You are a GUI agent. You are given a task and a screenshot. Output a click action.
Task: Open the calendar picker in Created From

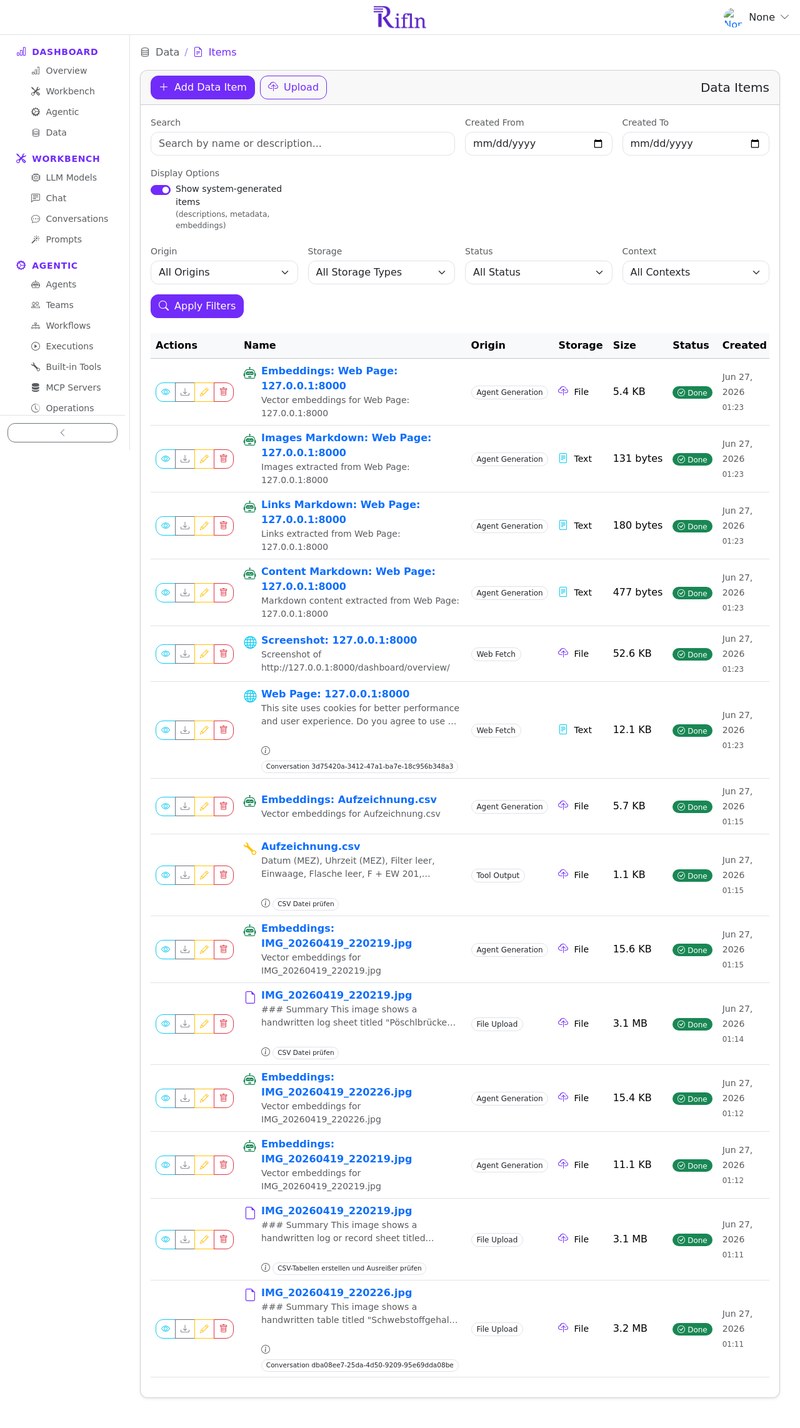tap(598, 144)
